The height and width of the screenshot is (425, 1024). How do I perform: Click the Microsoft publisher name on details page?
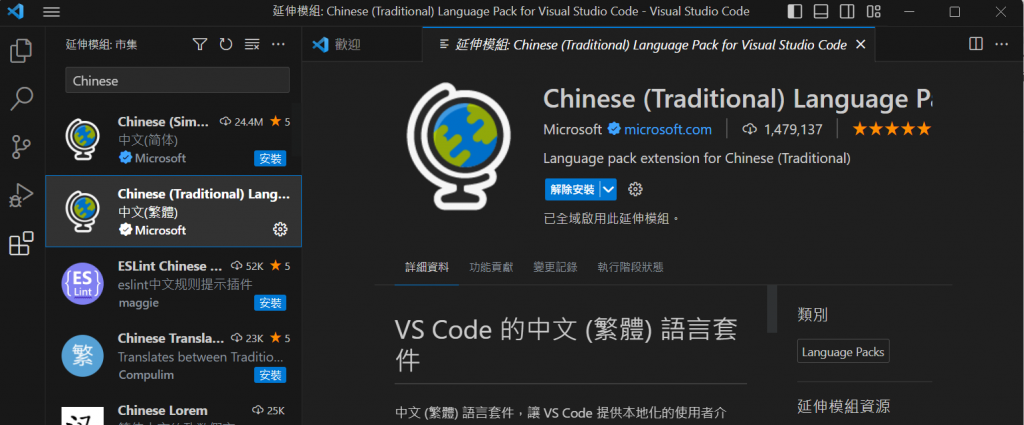(573, 129)
